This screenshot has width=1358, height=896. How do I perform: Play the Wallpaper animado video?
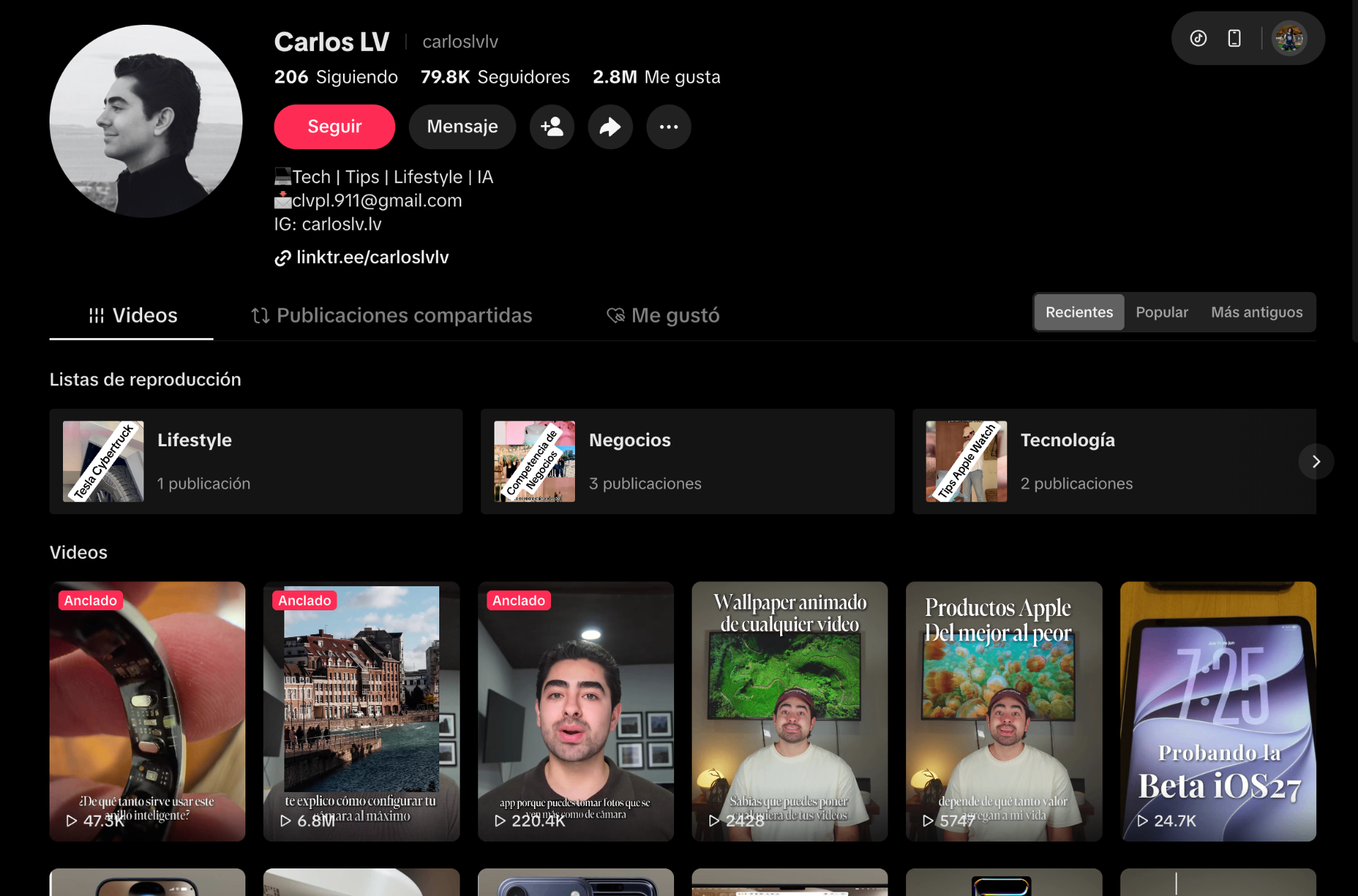(789, 711)
